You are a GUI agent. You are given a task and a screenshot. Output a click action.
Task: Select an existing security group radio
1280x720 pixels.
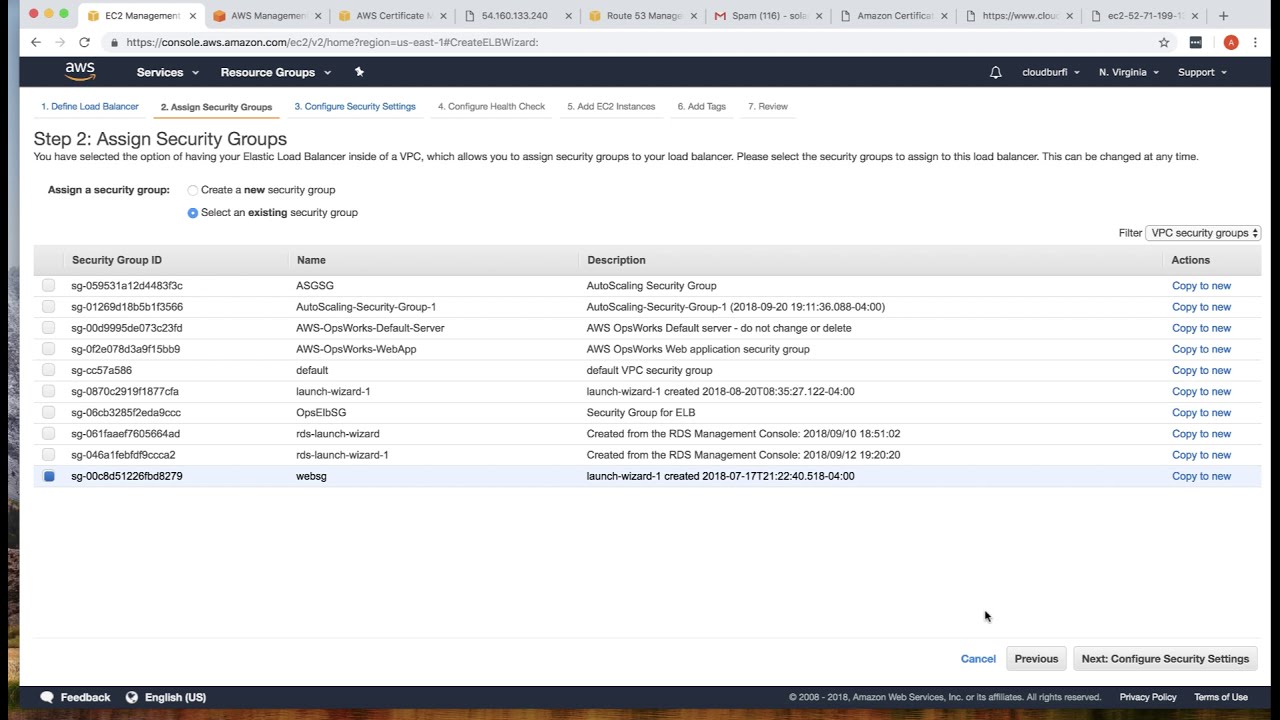click(193, 213)
